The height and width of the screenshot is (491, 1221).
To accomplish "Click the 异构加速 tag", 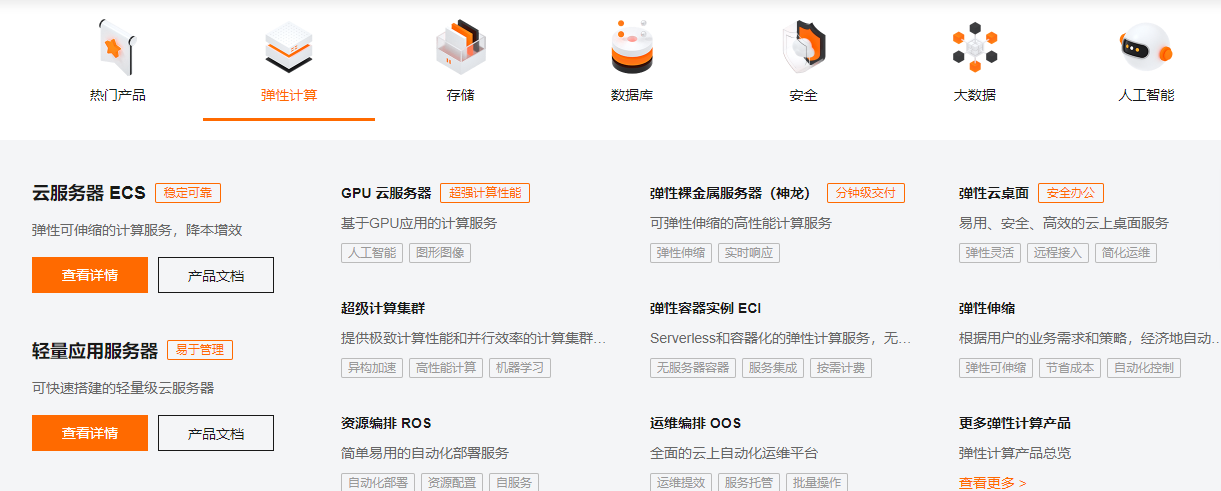I will (x=372, y=368).
